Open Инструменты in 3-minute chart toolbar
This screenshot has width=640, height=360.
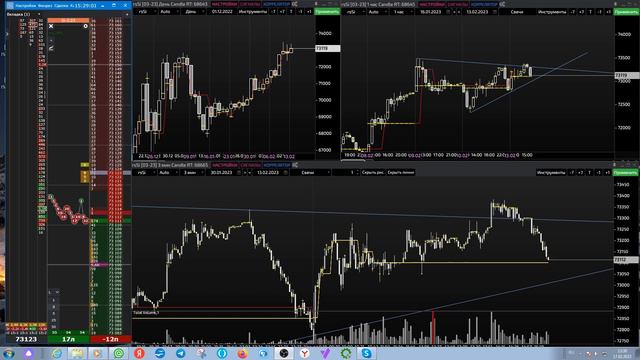point(551,173)
